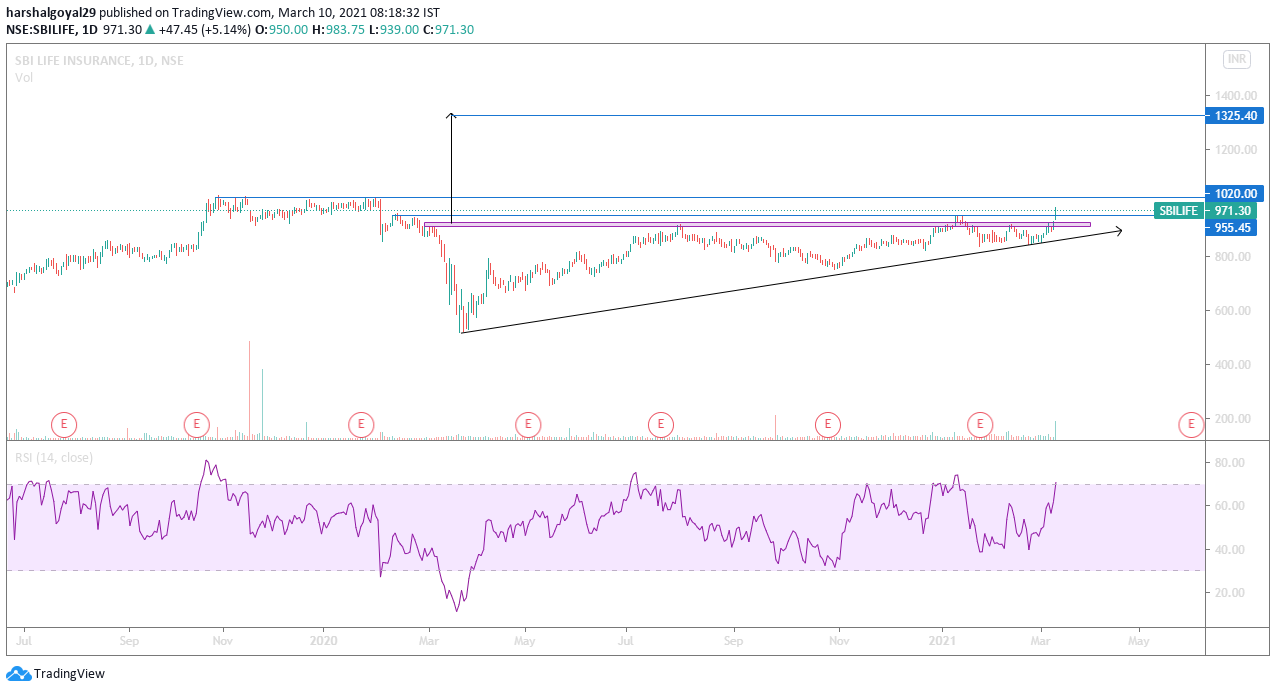Click the harshalgoyal29 author name
The image size is (1276, 692).
coord(51,12)
